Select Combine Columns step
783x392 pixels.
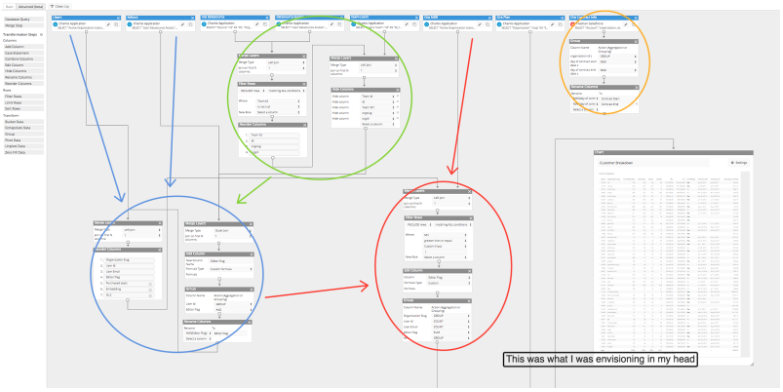pyautogui.click(x=23, y=59)
